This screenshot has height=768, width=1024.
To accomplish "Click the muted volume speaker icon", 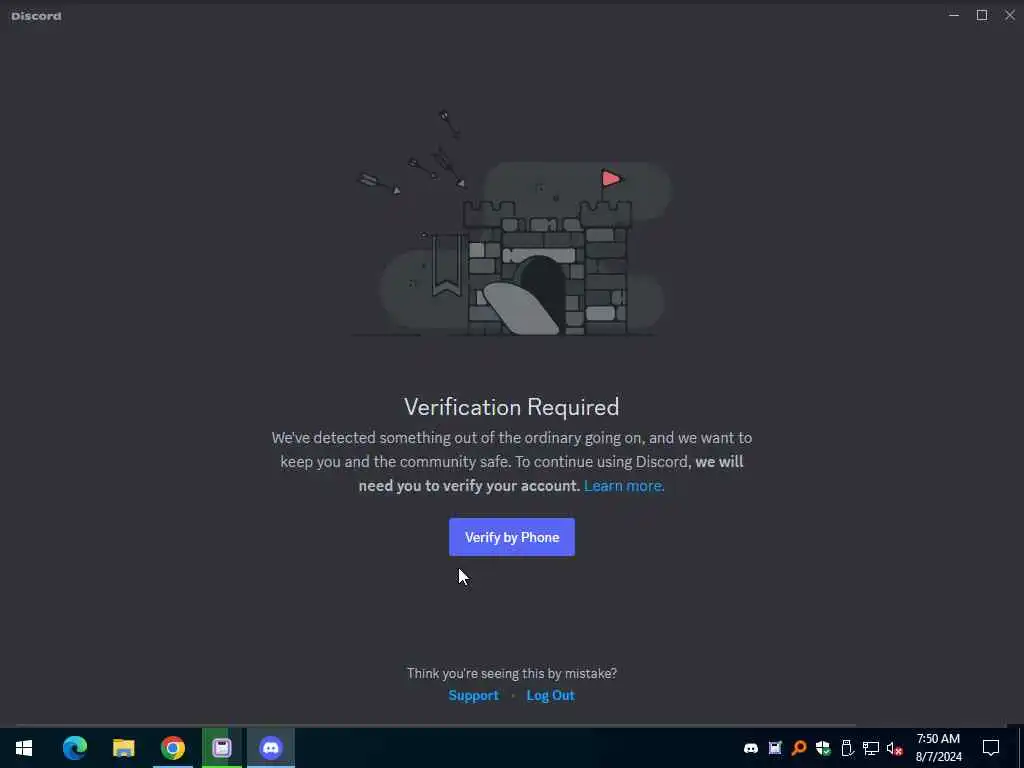I will coord(895,748).
